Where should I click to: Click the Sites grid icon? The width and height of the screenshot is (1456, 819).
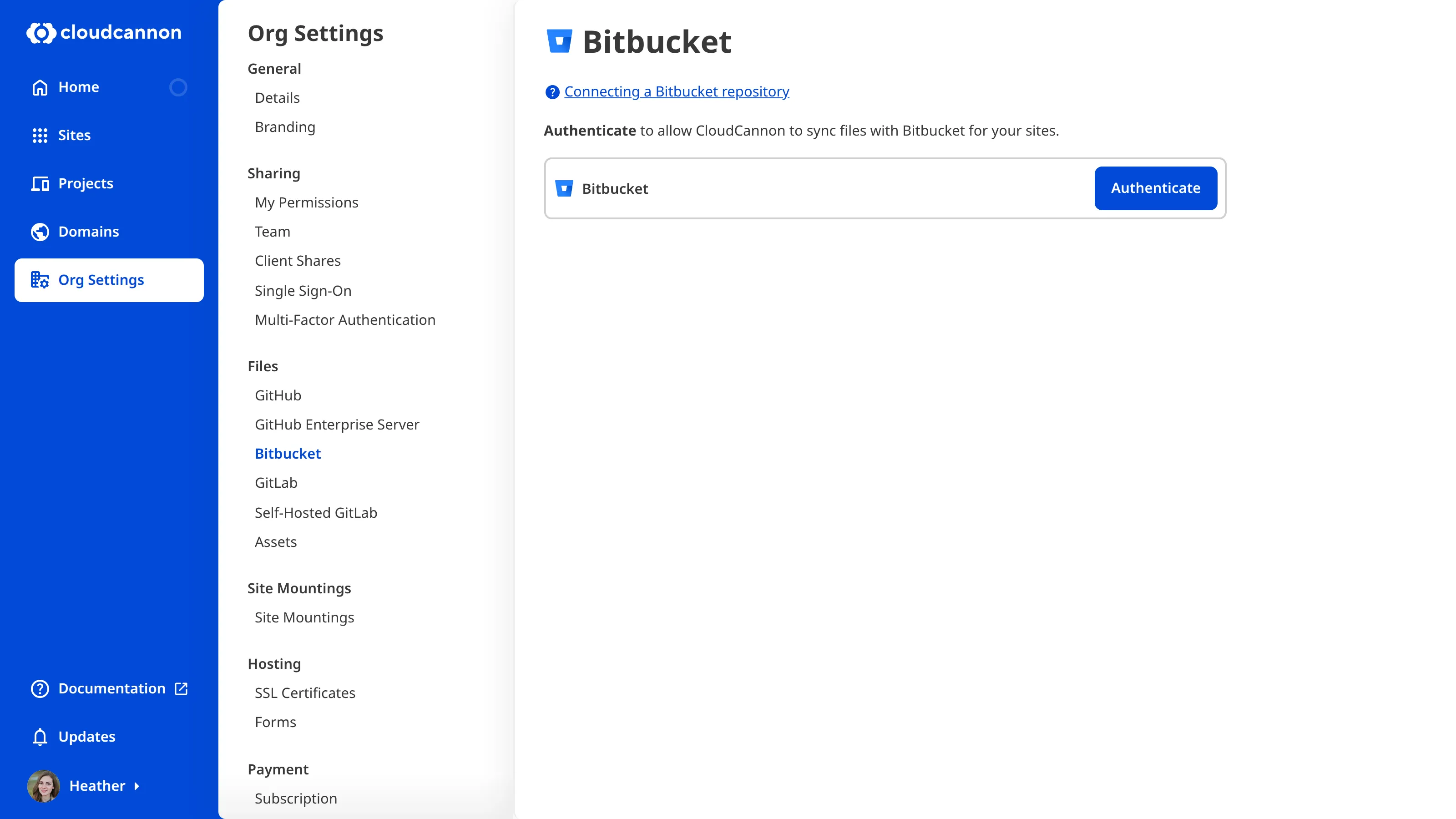40,135
